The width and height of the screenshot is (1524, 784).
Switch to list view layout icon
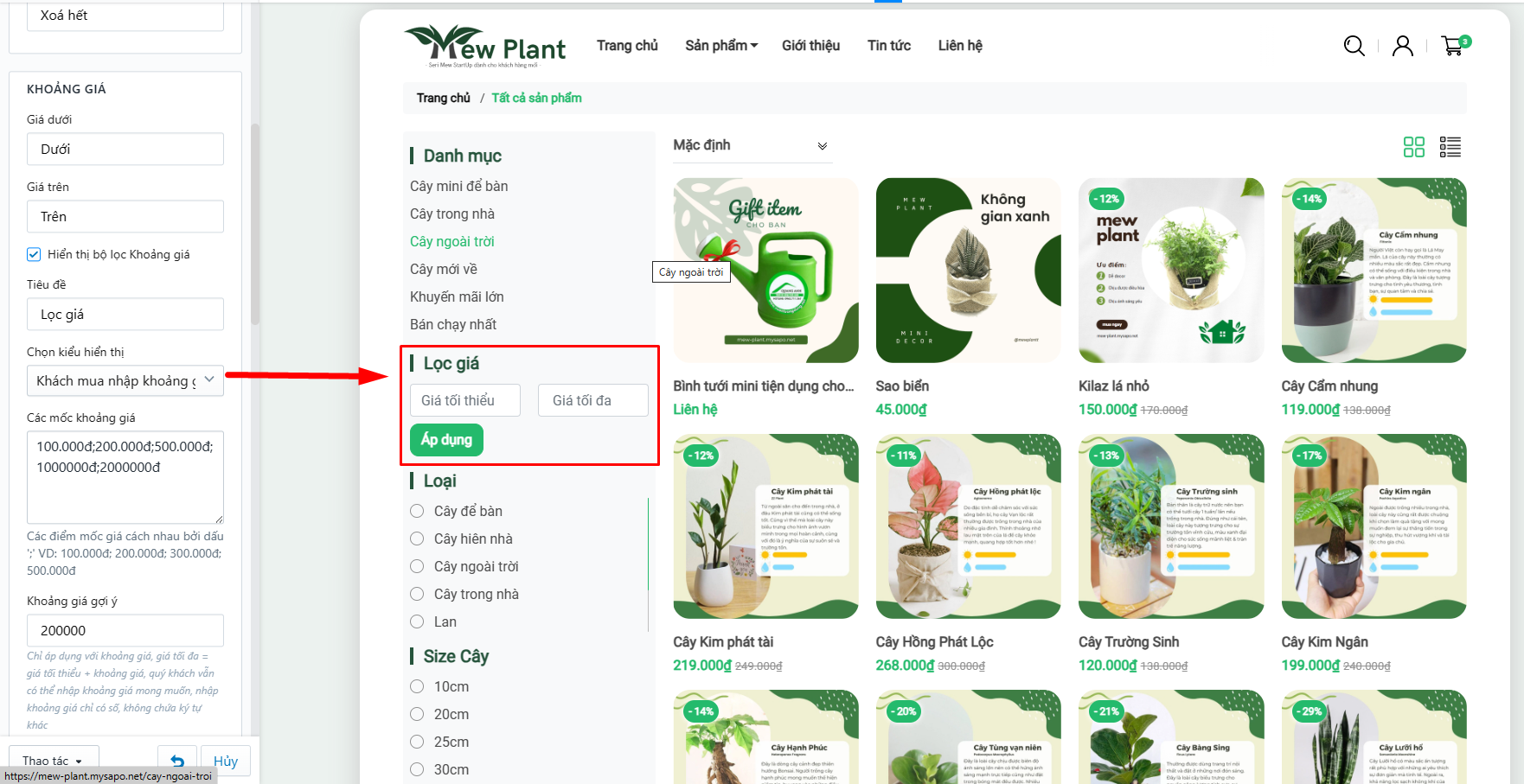tap(1450, 147)
